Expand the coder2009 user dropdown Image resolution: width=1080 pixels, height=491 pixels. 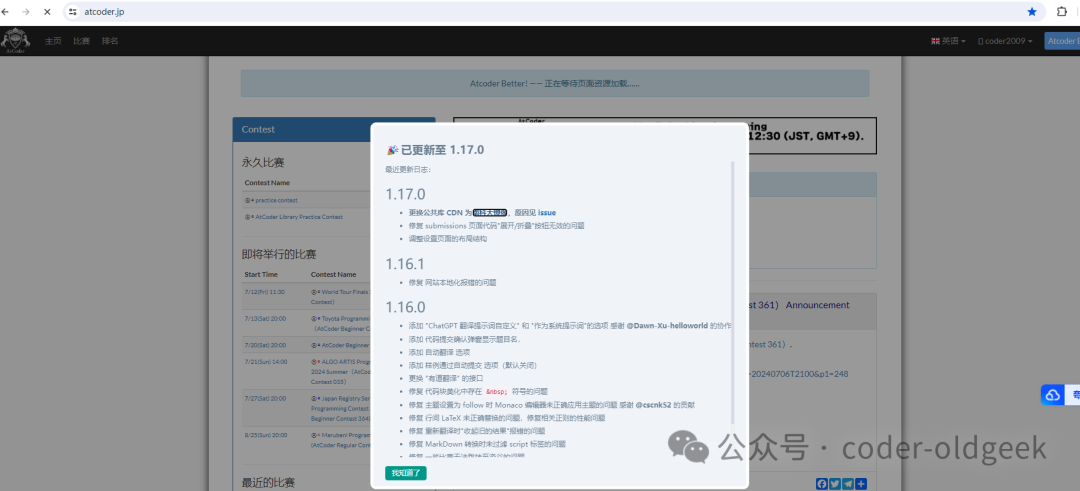(x=1005, y=41)
